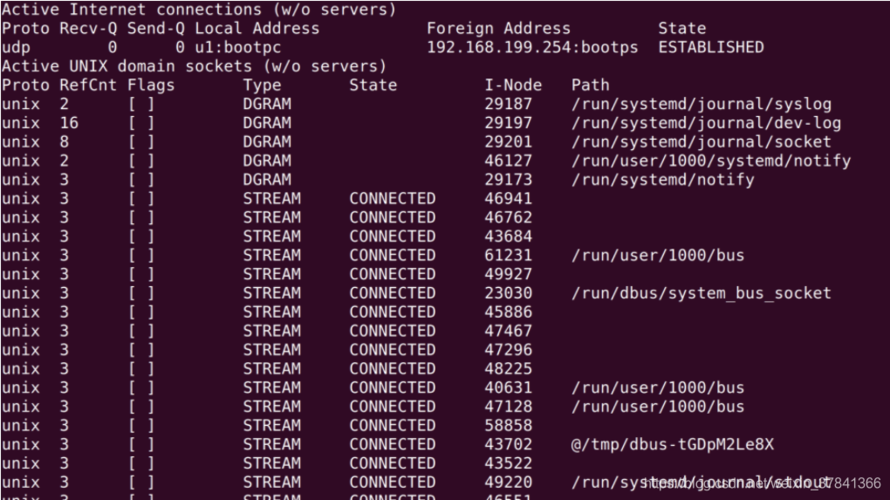The image size is (890, 500).
Task: Click the /run/systemd/journal/socket path
Action: pos(701,142)
